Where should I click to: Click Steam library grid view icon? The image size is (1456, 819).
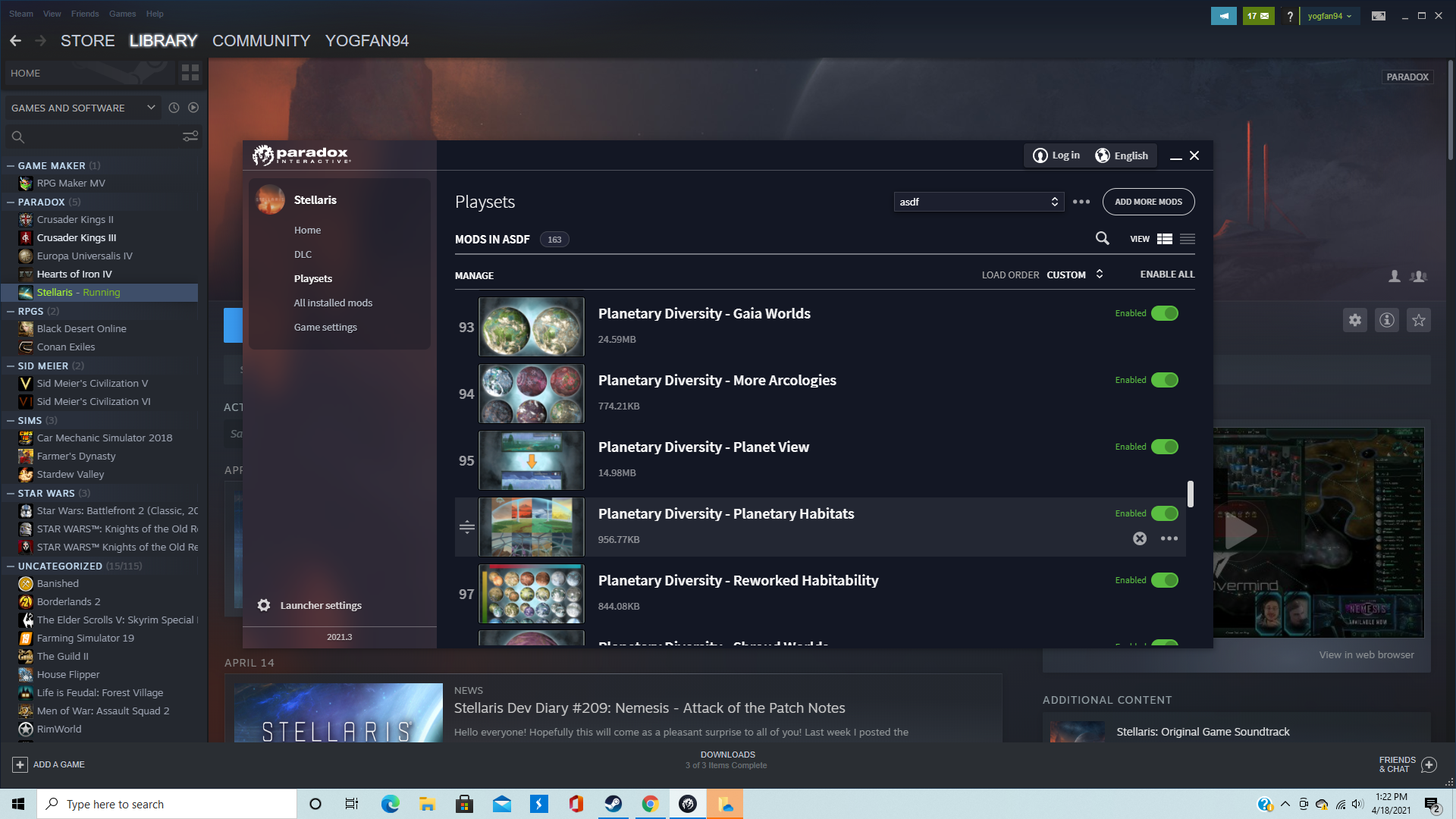click(x=190, y=73)
